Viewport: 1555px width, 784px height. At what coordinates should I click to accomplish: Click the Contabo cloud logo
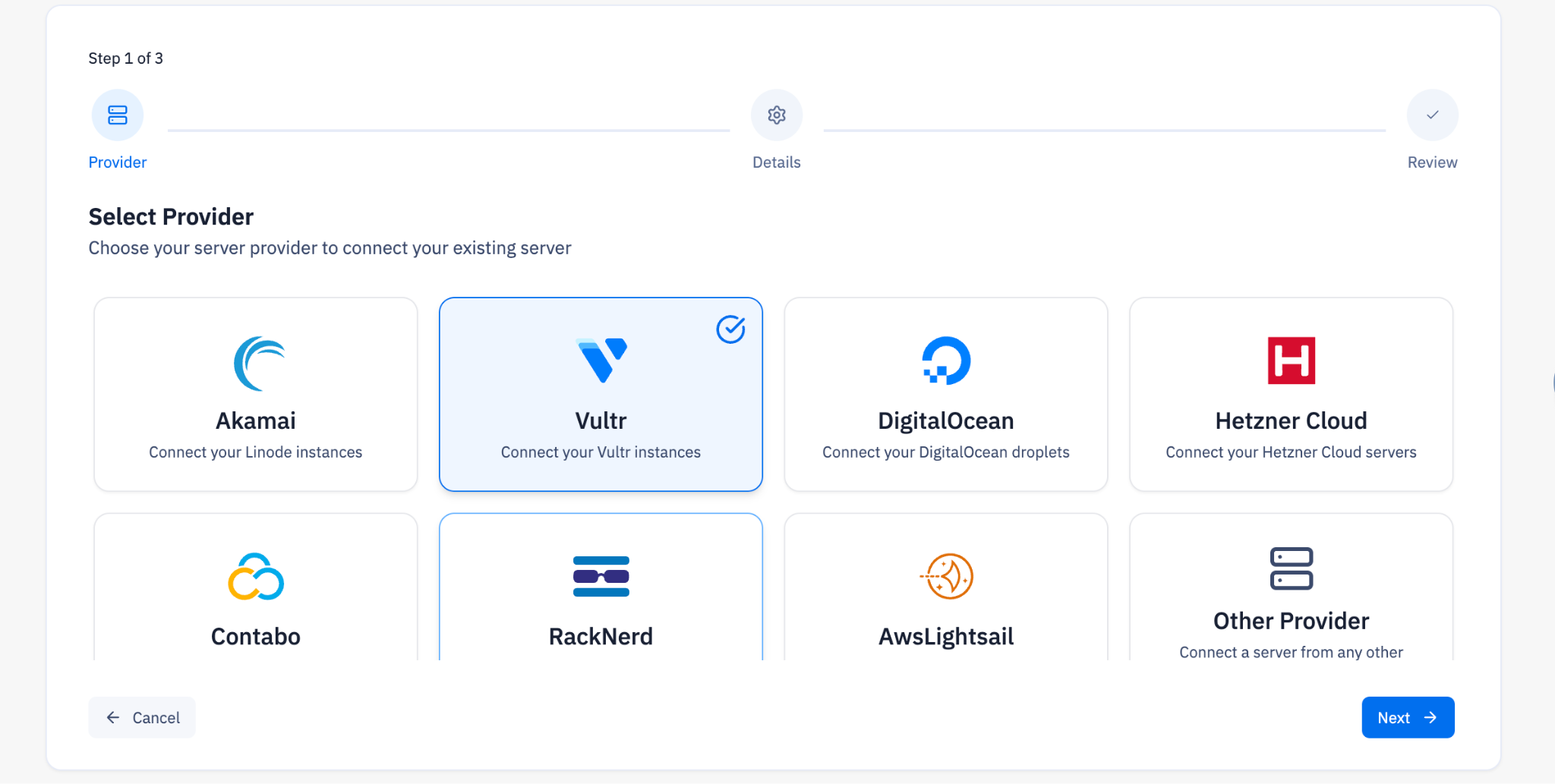[x=256, y=577]
